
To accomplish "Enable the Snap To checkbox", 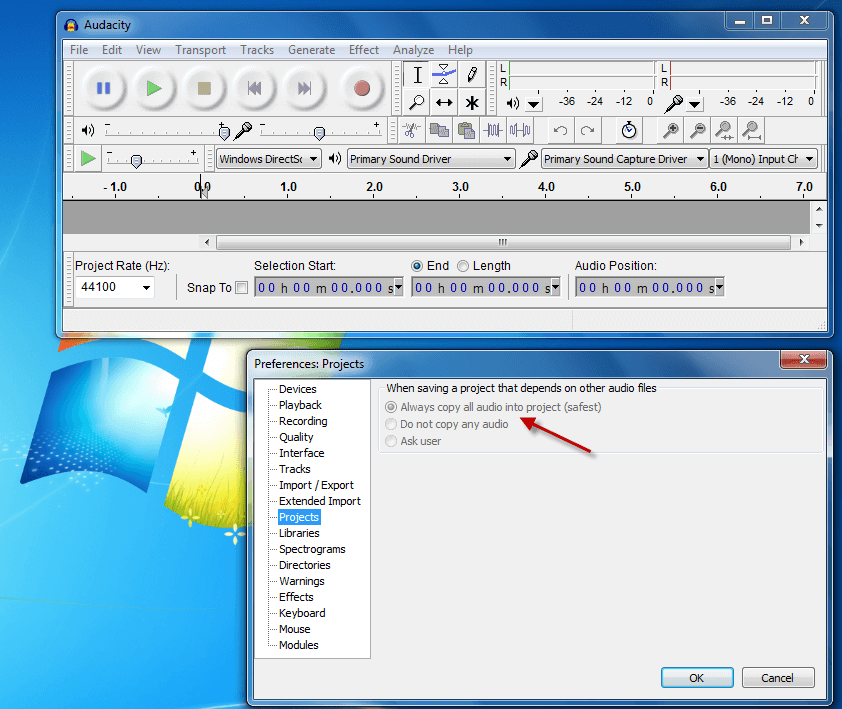I will [242, 288].
